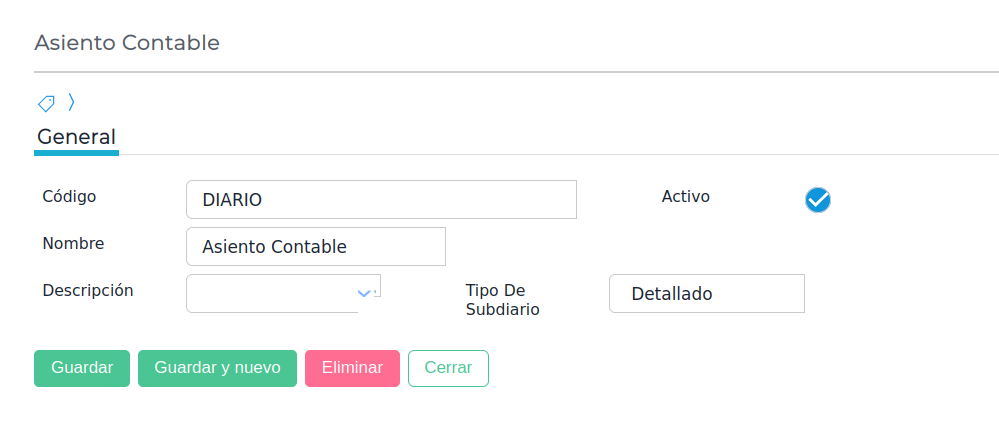Focus the Código input containing DIARIO
This screenshot has width=999, height=448.
[x=381, y=199]
